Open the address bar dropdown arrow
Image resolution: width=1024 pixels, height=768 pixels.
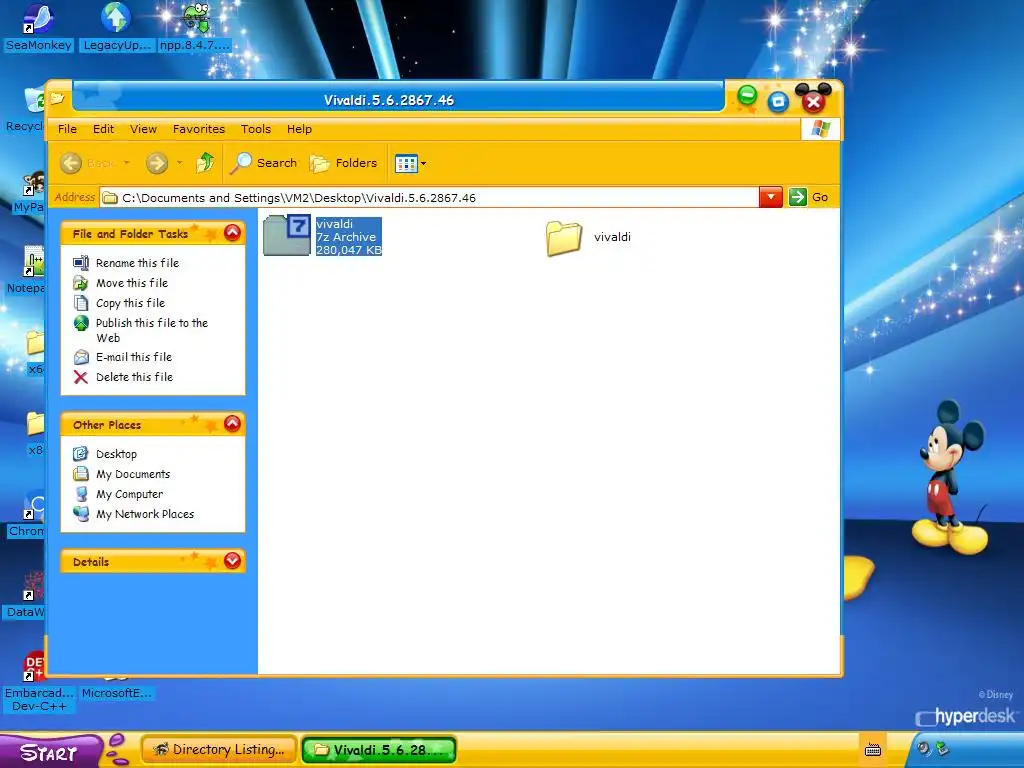(x=771, y=197)
